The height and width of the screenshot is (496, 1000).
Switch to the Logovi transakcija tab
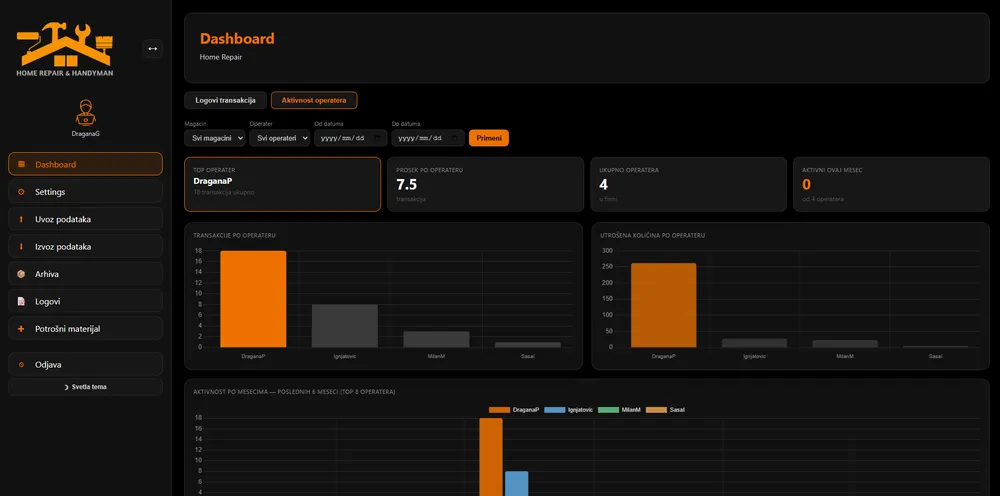tap(225, 100)
